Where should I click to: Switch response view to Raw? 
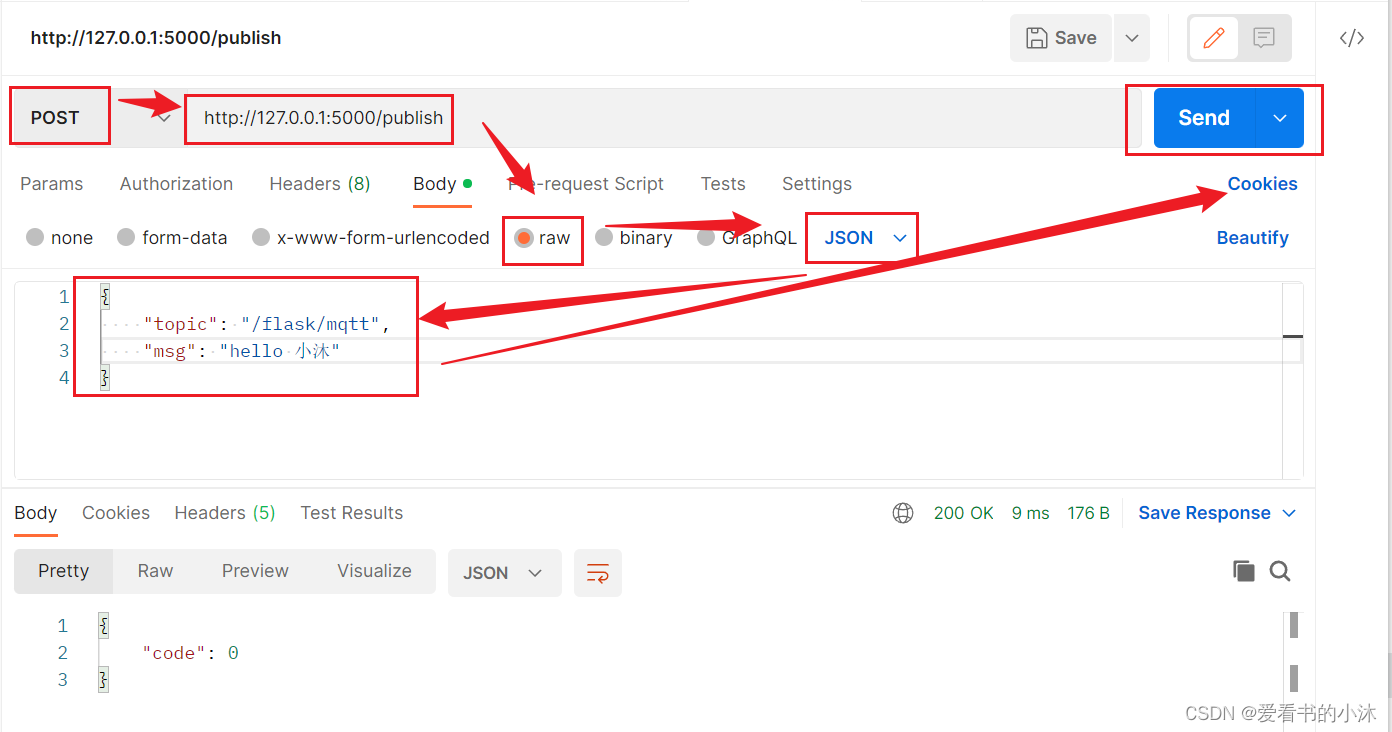click(x=155, y=571)
